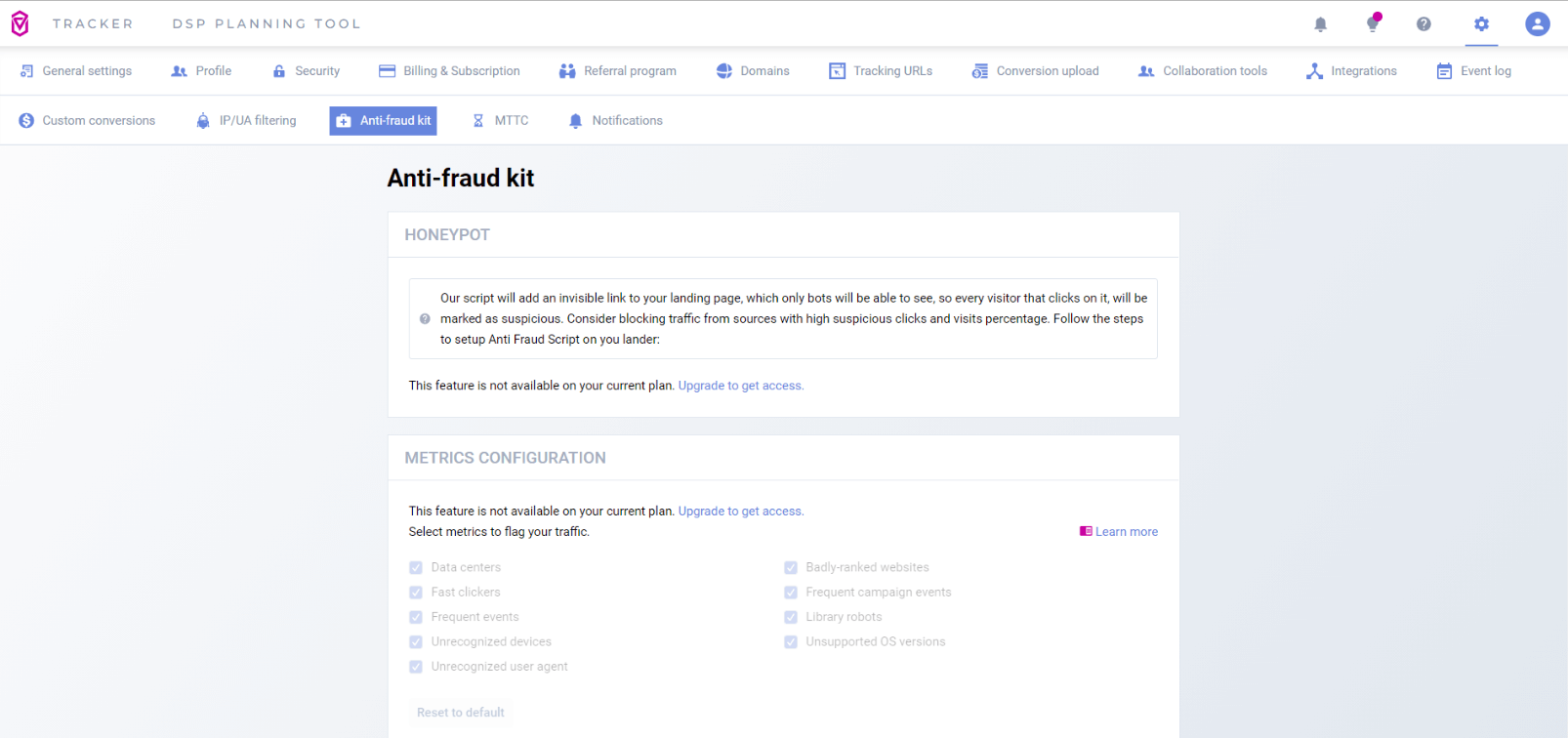Viewport: 1568px width, 738px height.
Task: Click the Profile people icon
Action: [179, 71]
